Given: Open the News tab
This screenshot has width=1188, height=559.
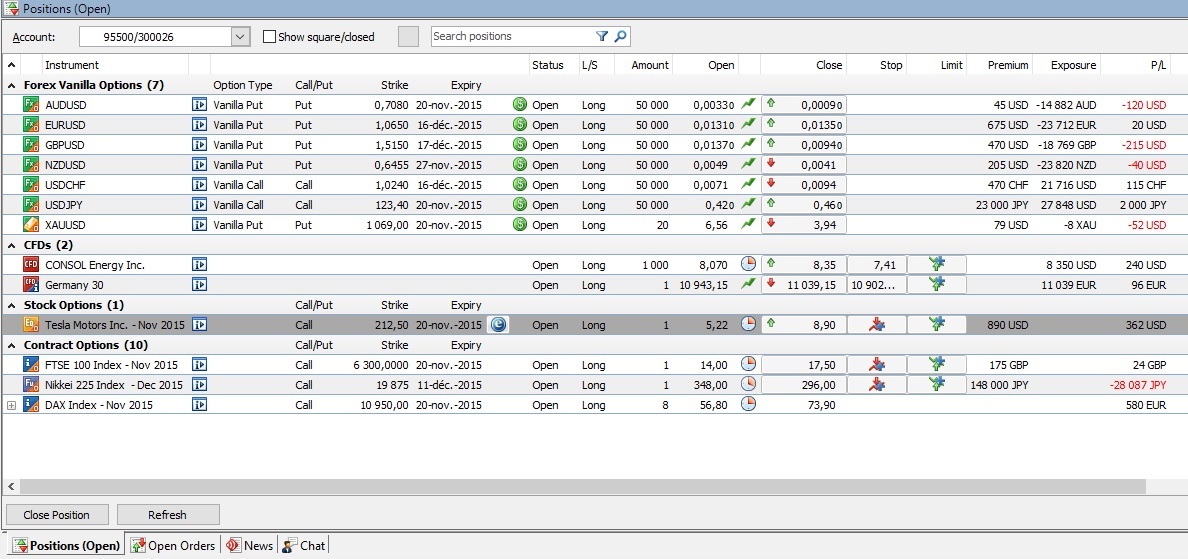Looking at the screenshot, I should (x=249, y=545).
